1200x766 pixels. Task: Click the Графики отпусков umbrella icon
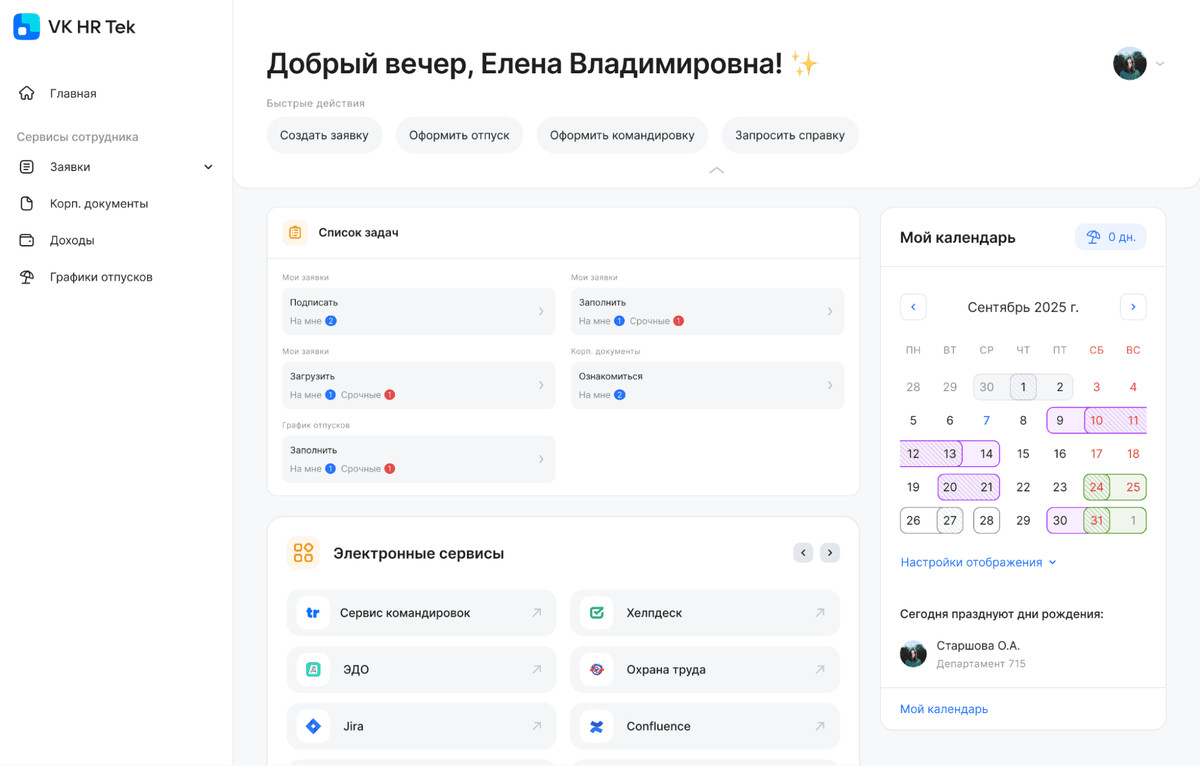click(x=27, y=277)
